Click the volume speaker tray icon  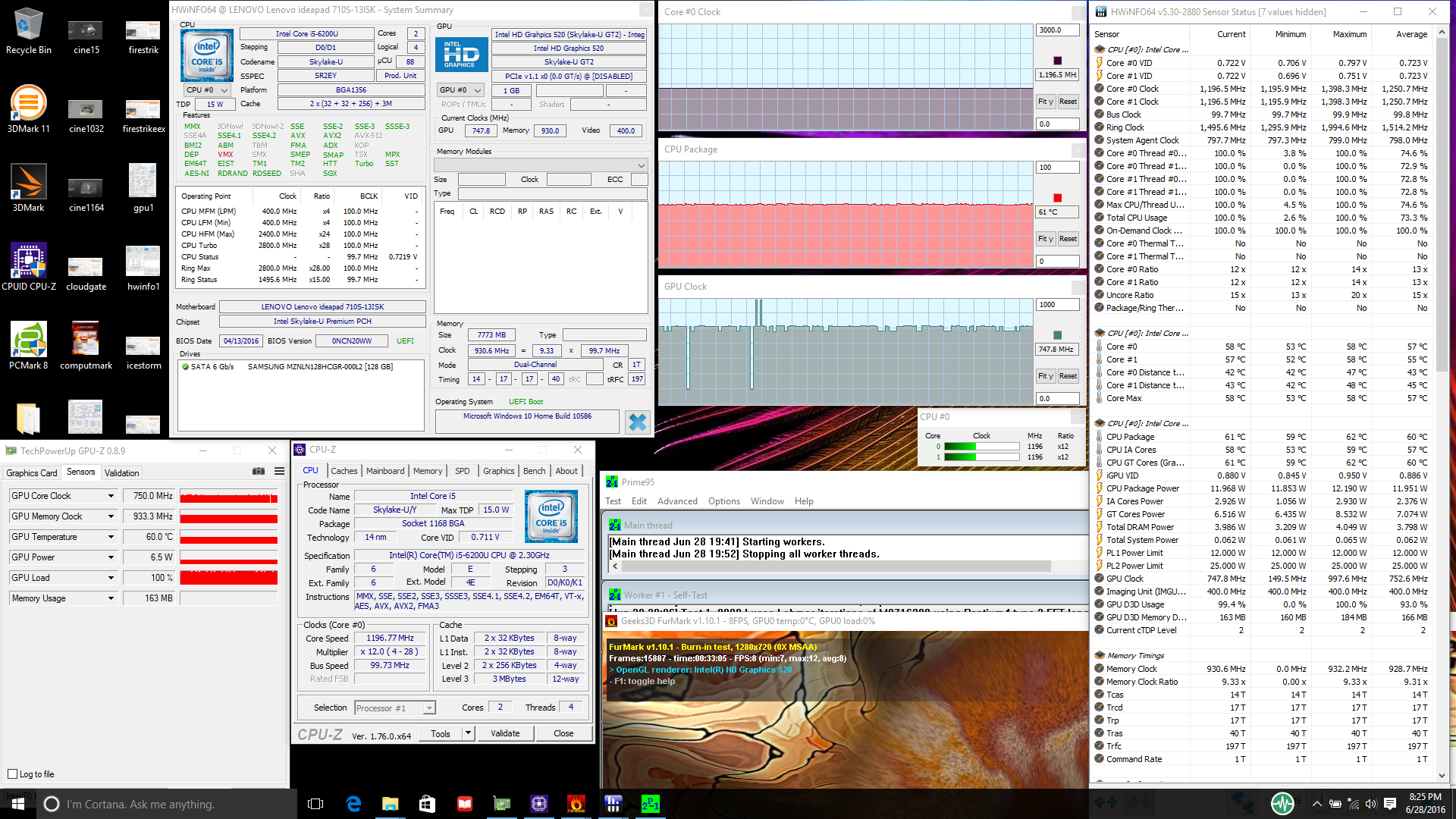click(1371, 804)
